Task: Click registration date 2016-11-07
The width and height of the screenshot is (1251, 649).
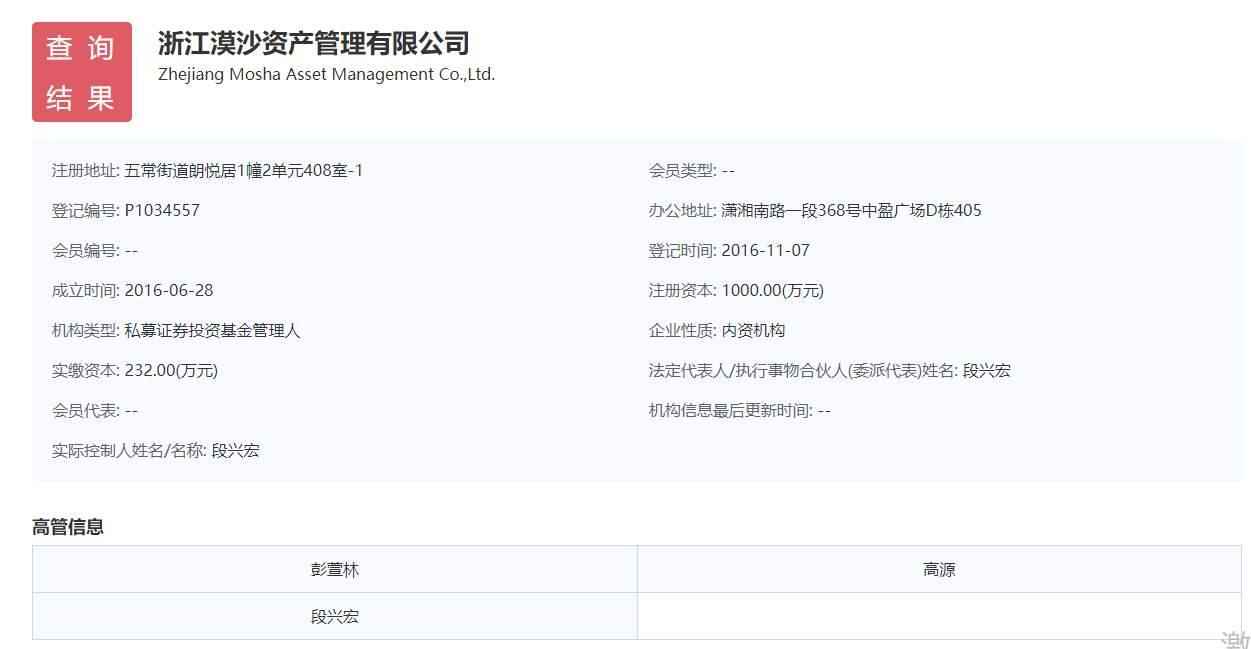Action: click(x=765, y=251)
